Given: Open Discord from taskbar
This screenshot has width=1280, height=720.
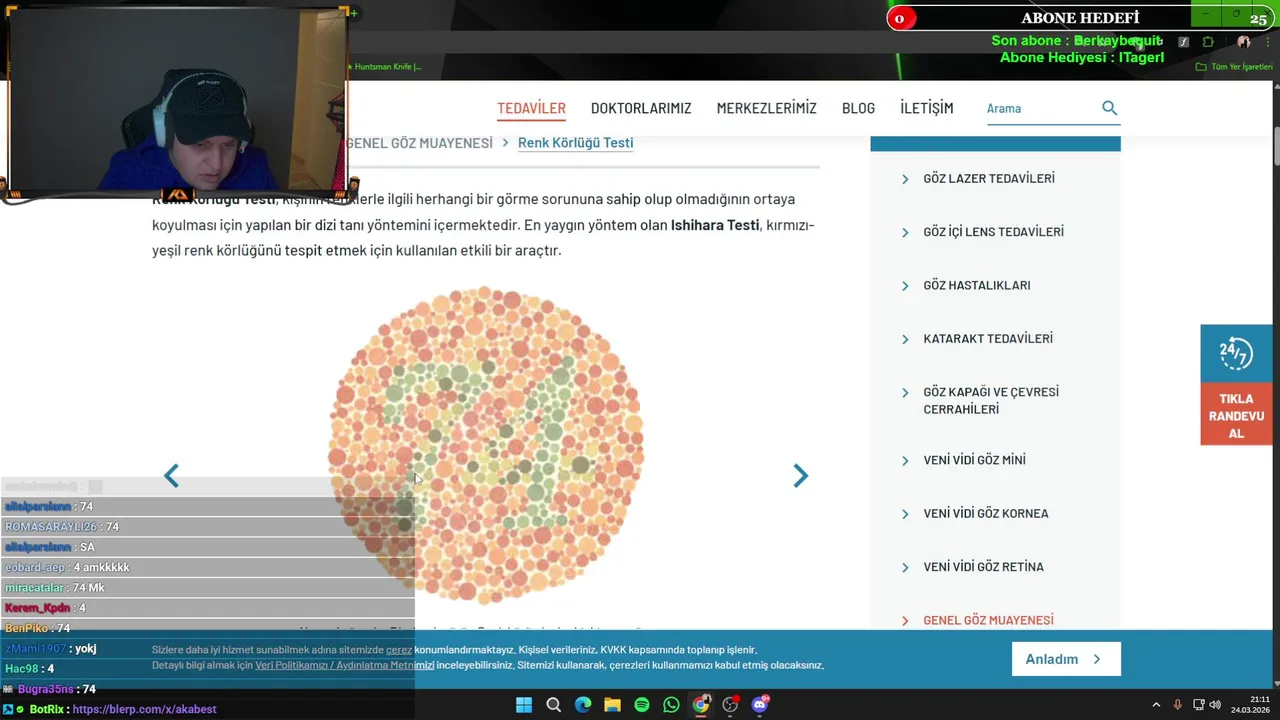Looking at the screenshot, I should [x=760, y=705].
